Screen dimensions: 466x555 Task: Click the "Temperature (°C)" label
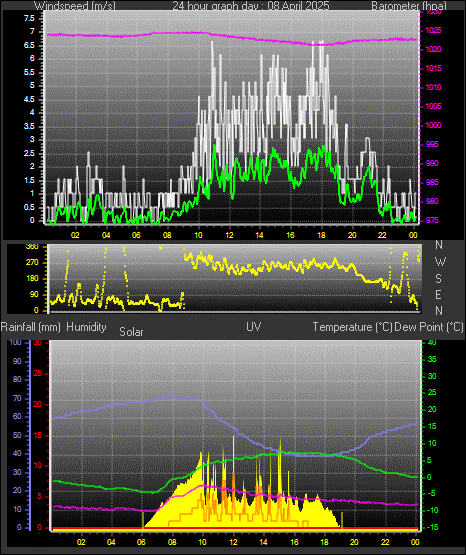click(352, 327)
